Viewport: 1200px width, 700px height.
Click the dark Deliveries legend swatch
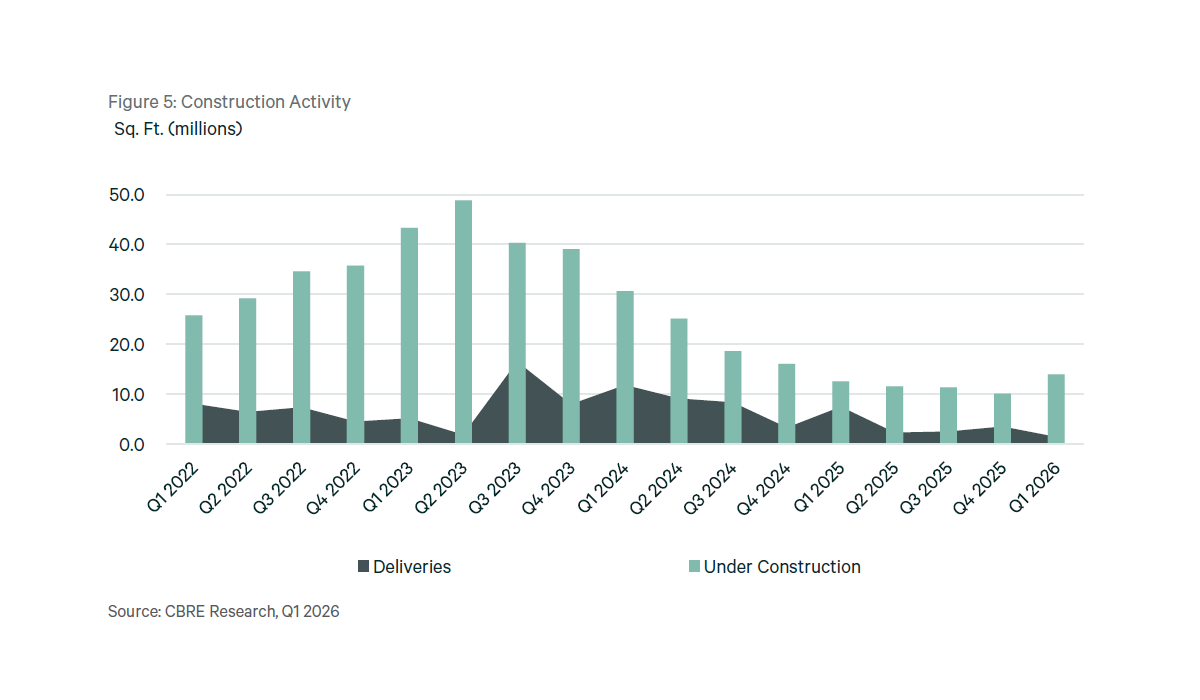364,567
